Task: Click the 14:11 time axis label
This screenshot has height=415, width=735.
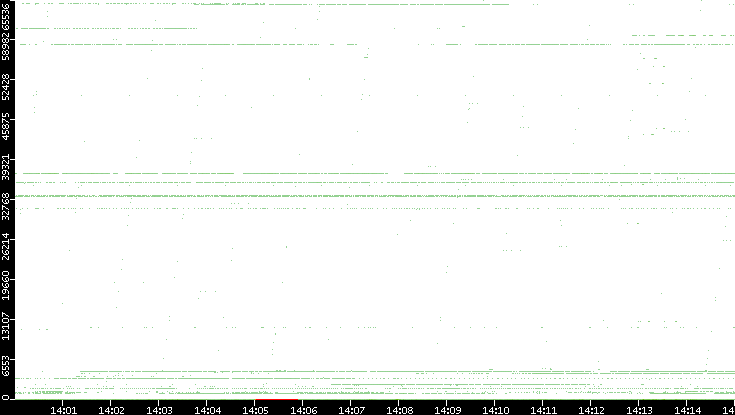Action: pyautogui.click(x=543, y=410)
